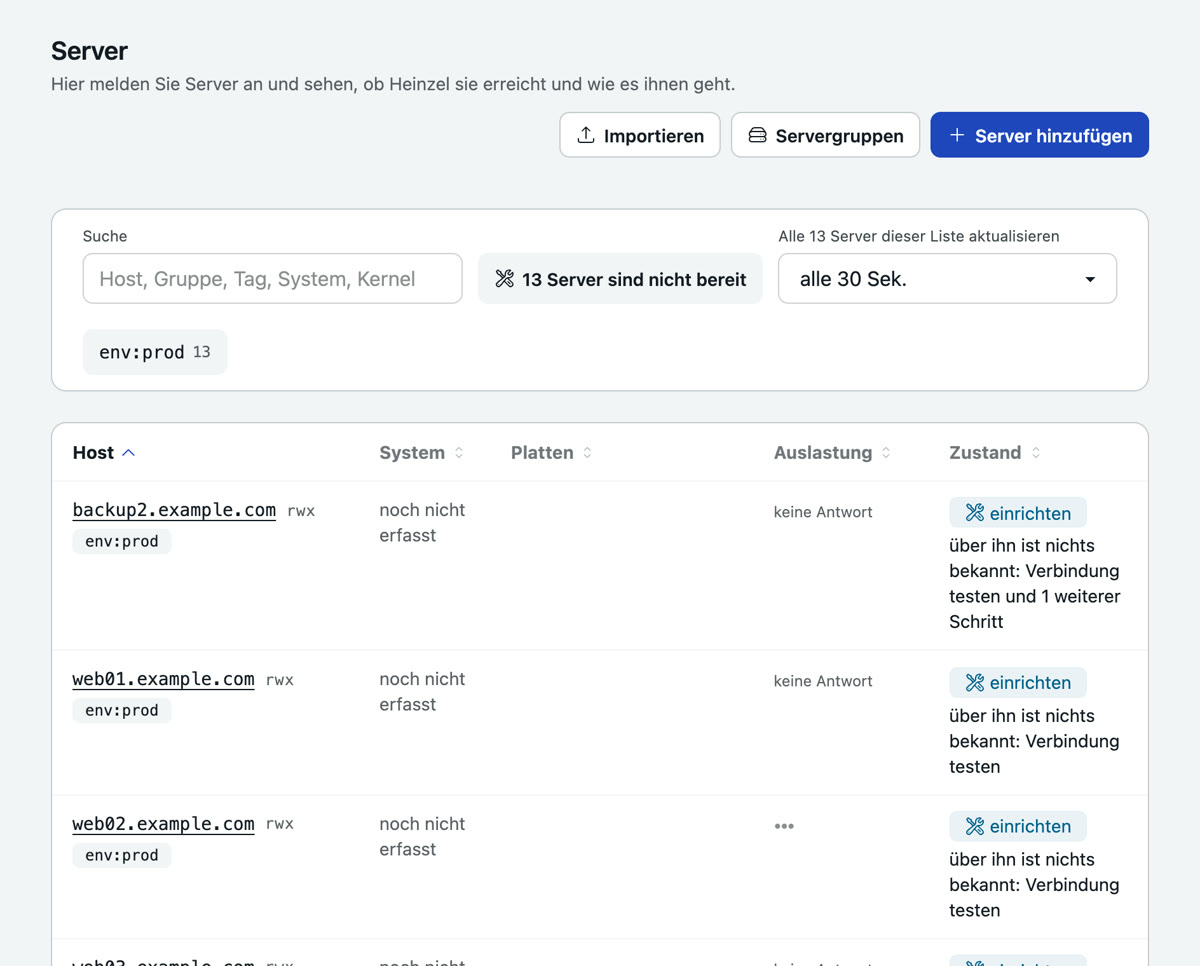Click the Host column header text
Image resolution: width=1200 pixels, height=966 pixels.
pyautogui.click(x=93, y=453)
